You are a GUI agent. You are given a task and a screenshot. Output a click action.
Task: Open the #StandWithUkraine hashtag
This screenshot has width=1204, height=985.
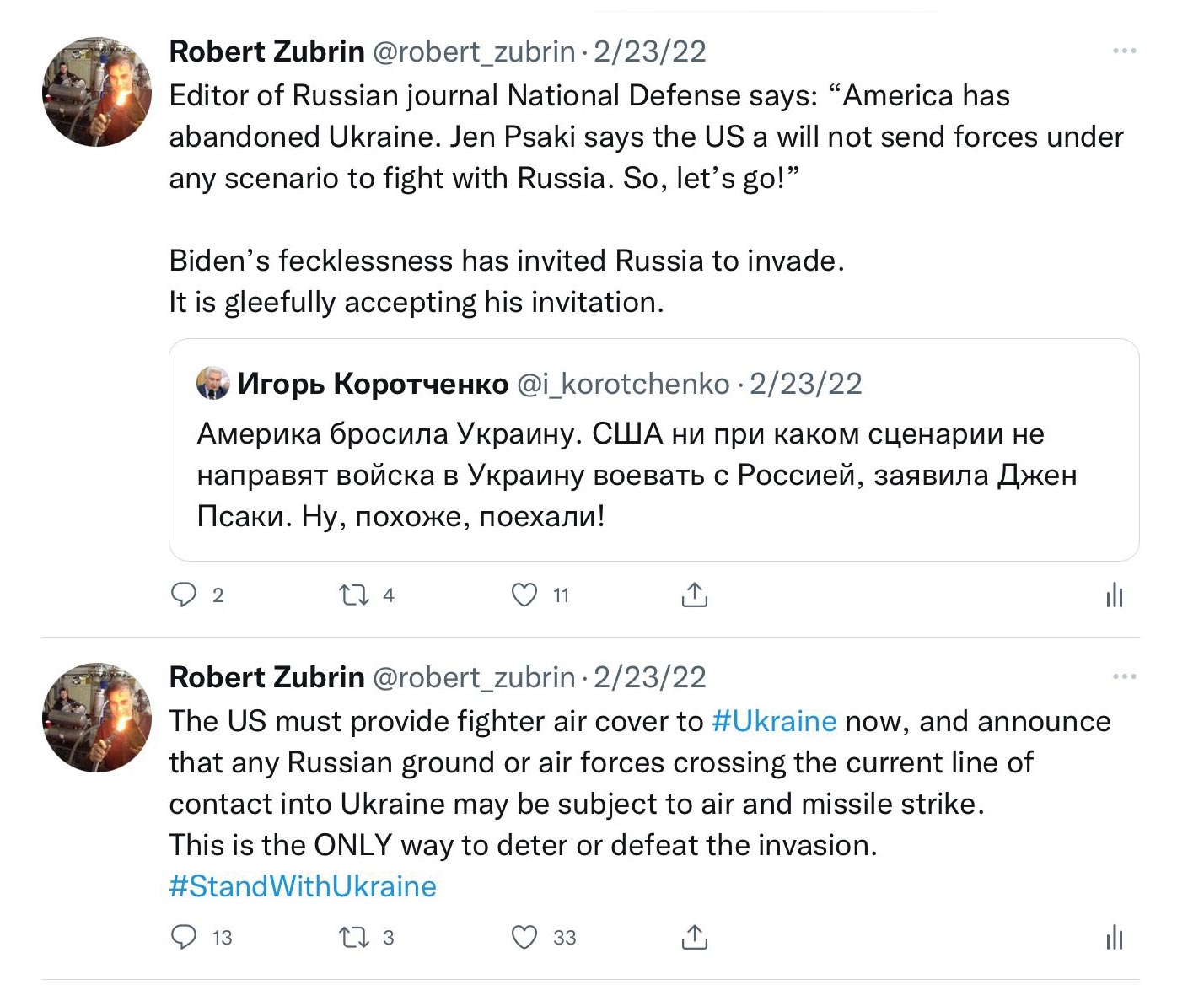click(x=302, y=885)
